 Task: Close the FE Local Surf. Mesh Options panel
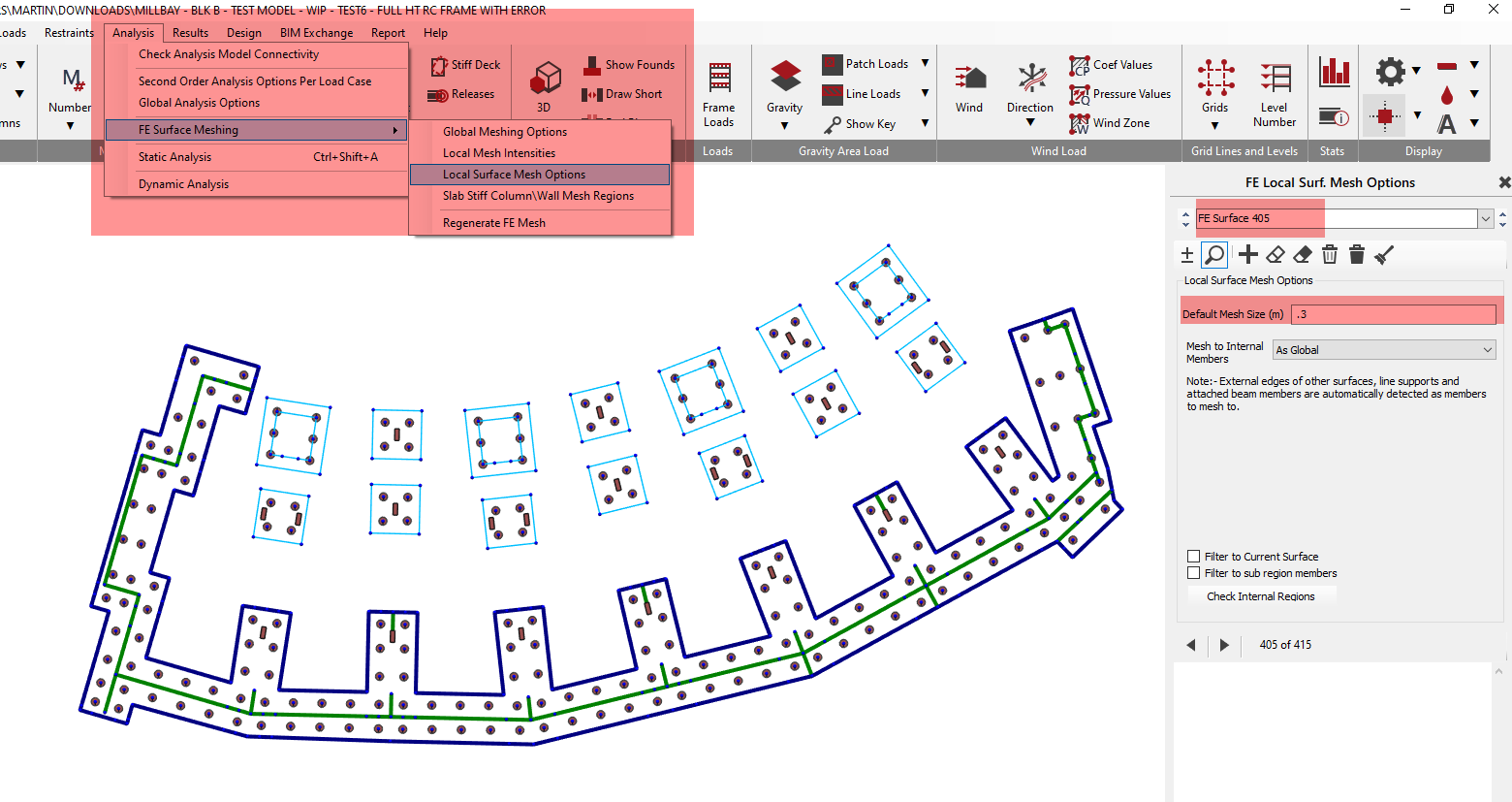tap(1504, 182)
